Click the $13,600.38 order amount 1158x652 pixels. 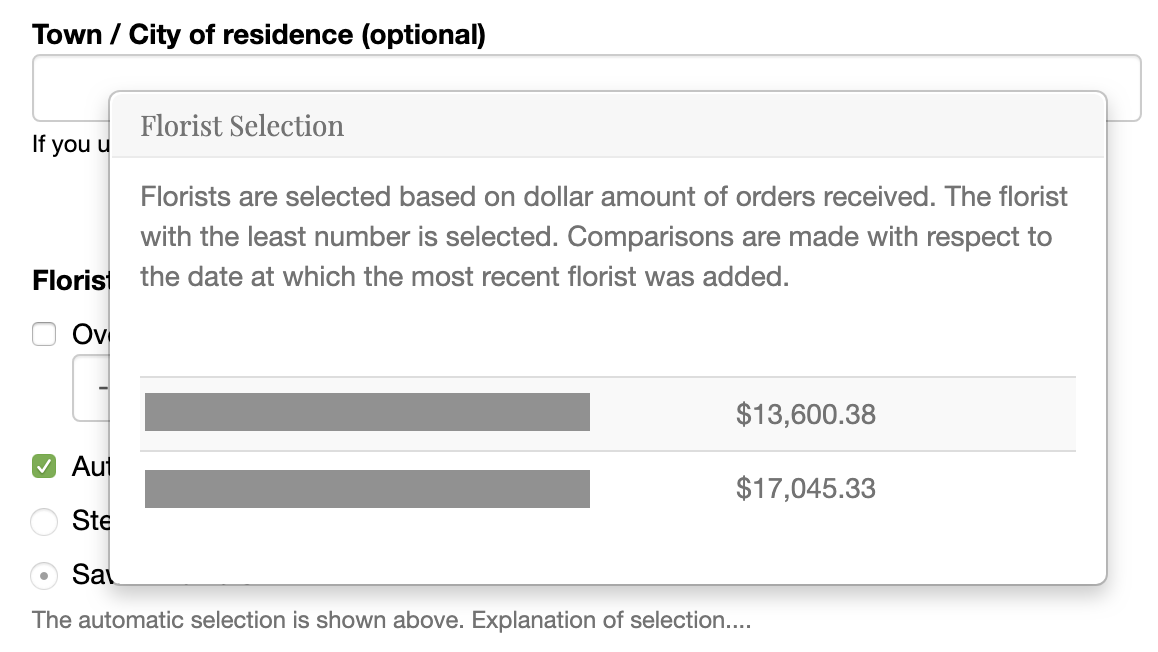(x=805, y=414)
